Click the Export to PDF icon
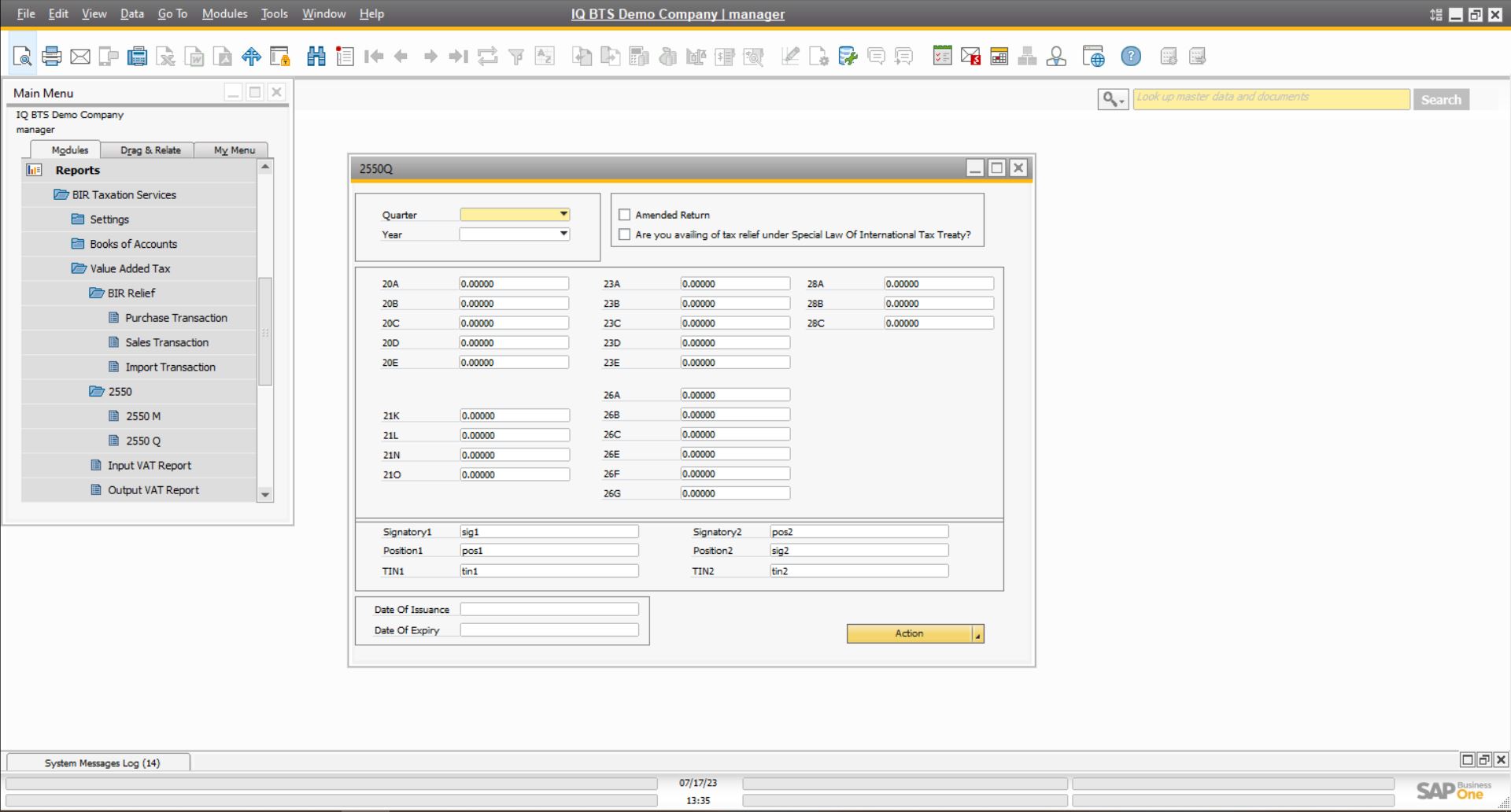 tap(223, 57)
